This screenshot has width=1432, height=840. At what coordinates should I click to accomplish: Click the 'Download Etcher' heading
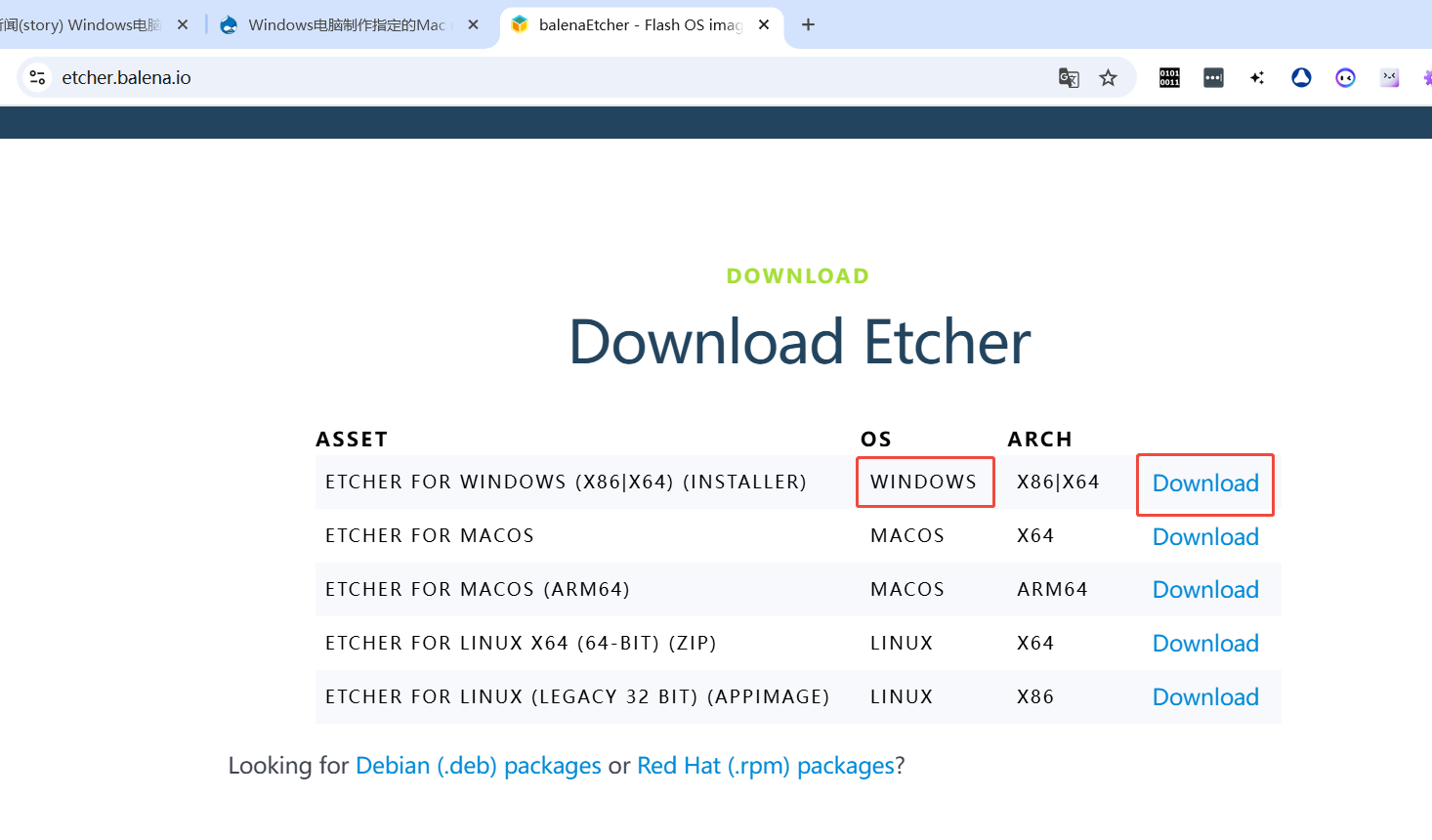[x=799, y=342]
